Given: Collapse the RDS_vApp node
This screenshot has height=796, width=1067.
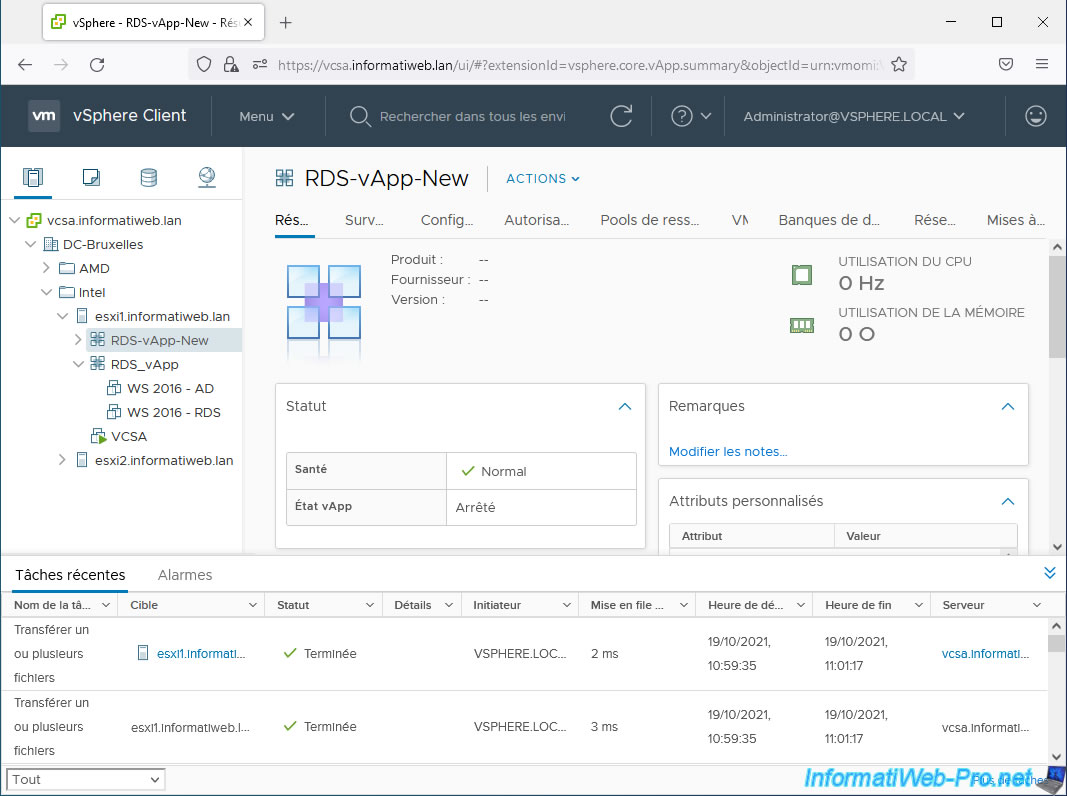Looking at the screenshot, I should [78, 364].
